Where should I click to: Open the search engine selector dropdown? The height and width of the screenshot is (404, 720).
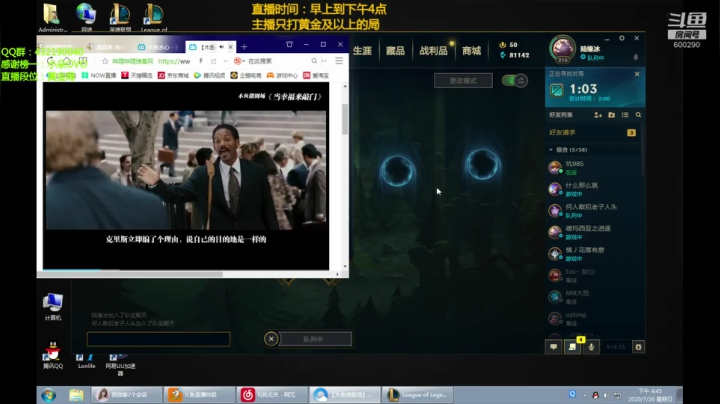240,61
